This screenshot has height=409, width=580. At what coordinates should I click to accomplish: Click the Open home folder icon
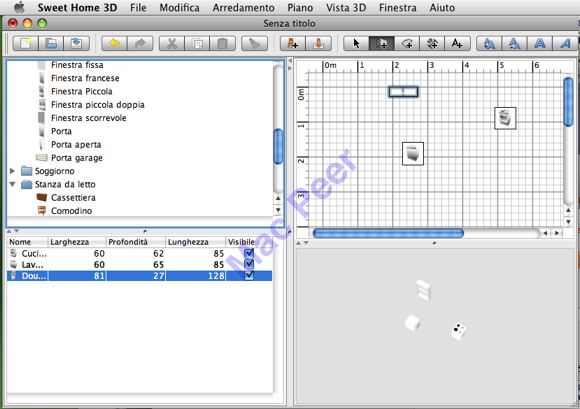pos(51,44)
